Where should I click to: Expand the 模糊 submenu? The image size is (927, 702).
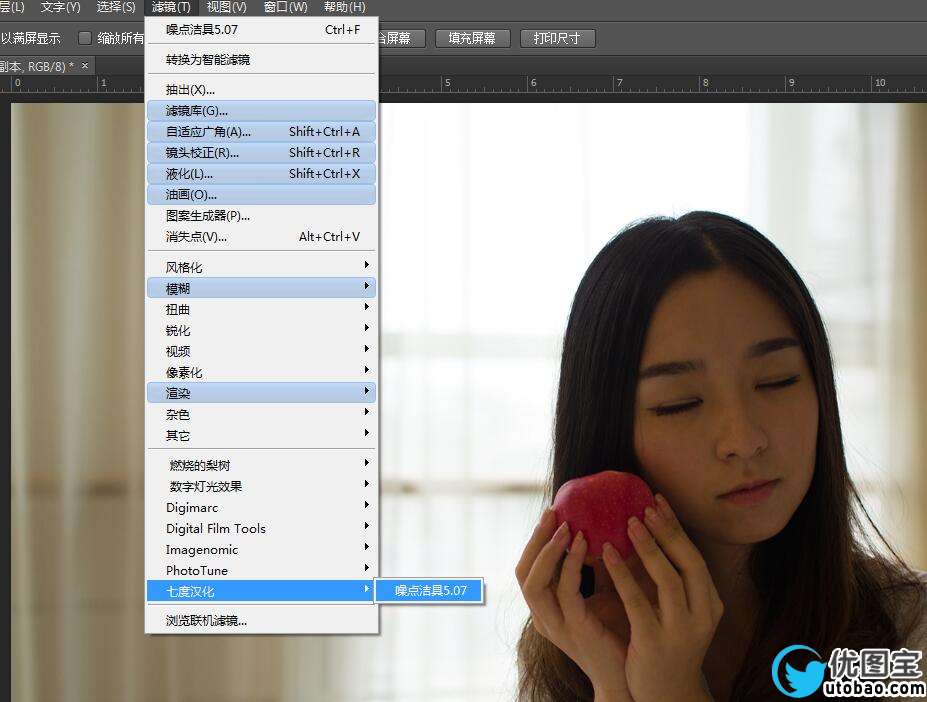pos(261,288)
